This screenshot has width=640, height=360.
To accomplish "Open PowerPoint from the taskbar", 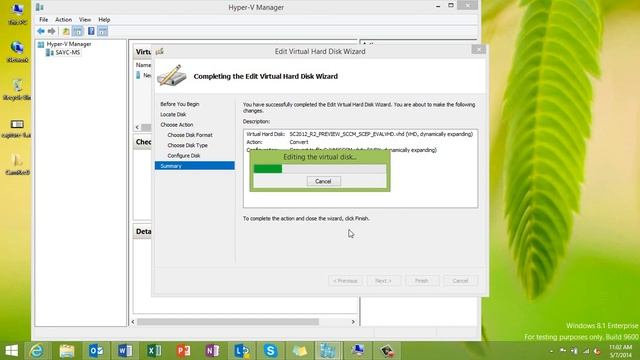I will click(183, 351).
